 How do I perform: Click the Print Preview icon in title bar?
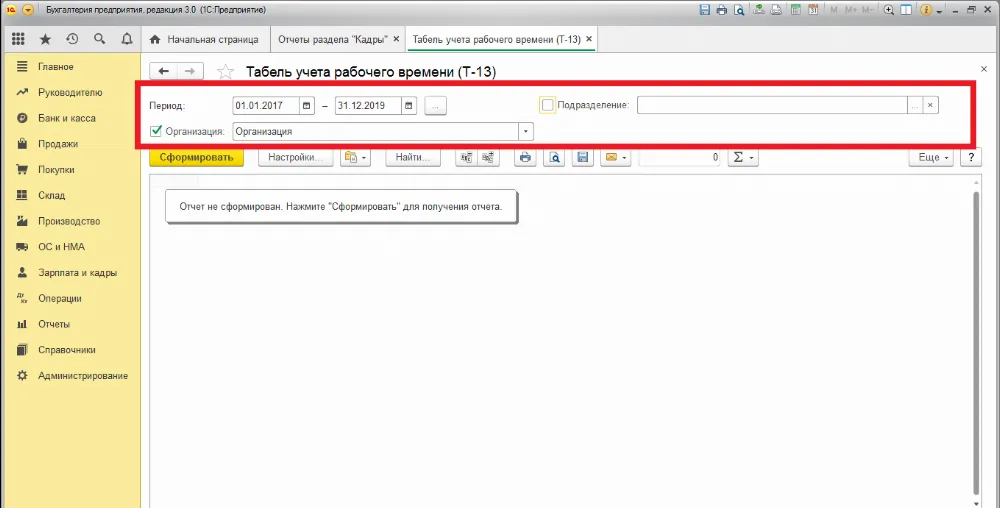[739, 10]
